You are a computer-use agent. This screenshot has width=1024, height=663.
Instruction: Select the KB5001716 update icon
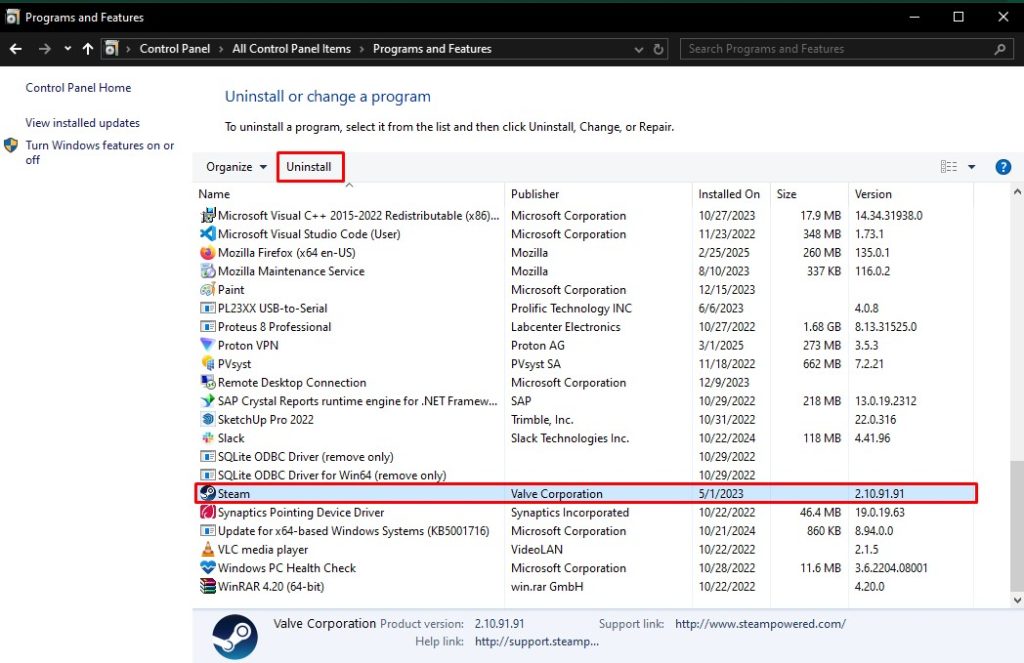(208, 530)
